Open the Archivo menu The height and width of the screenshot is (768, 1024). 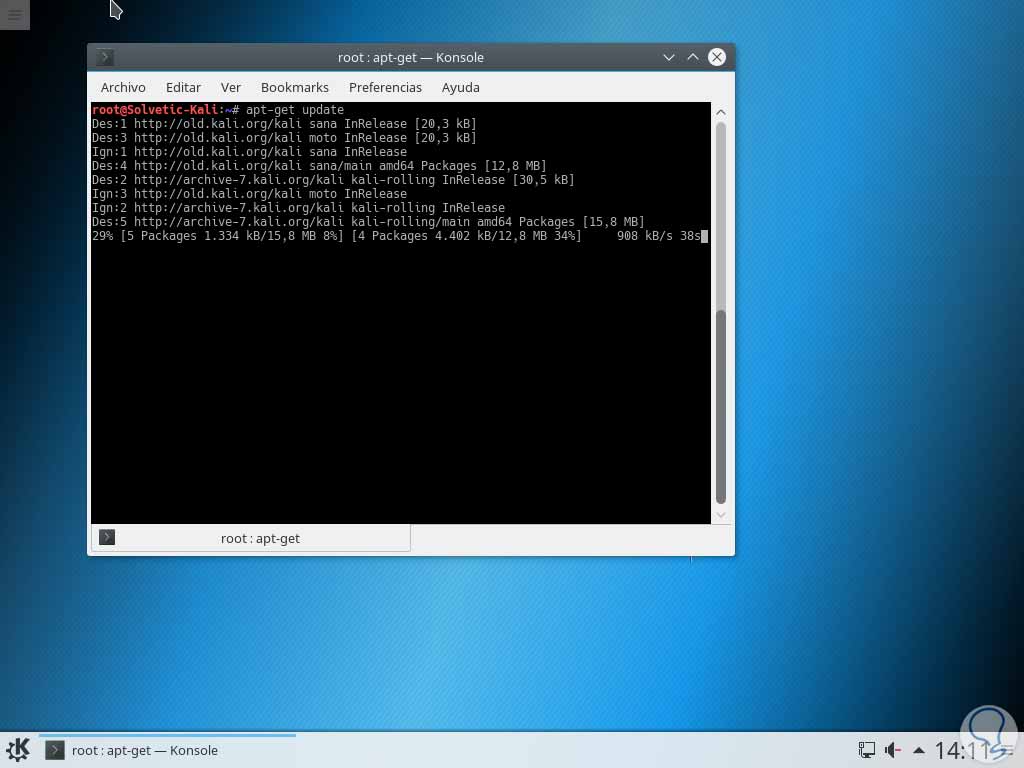[x=123, y=88]
